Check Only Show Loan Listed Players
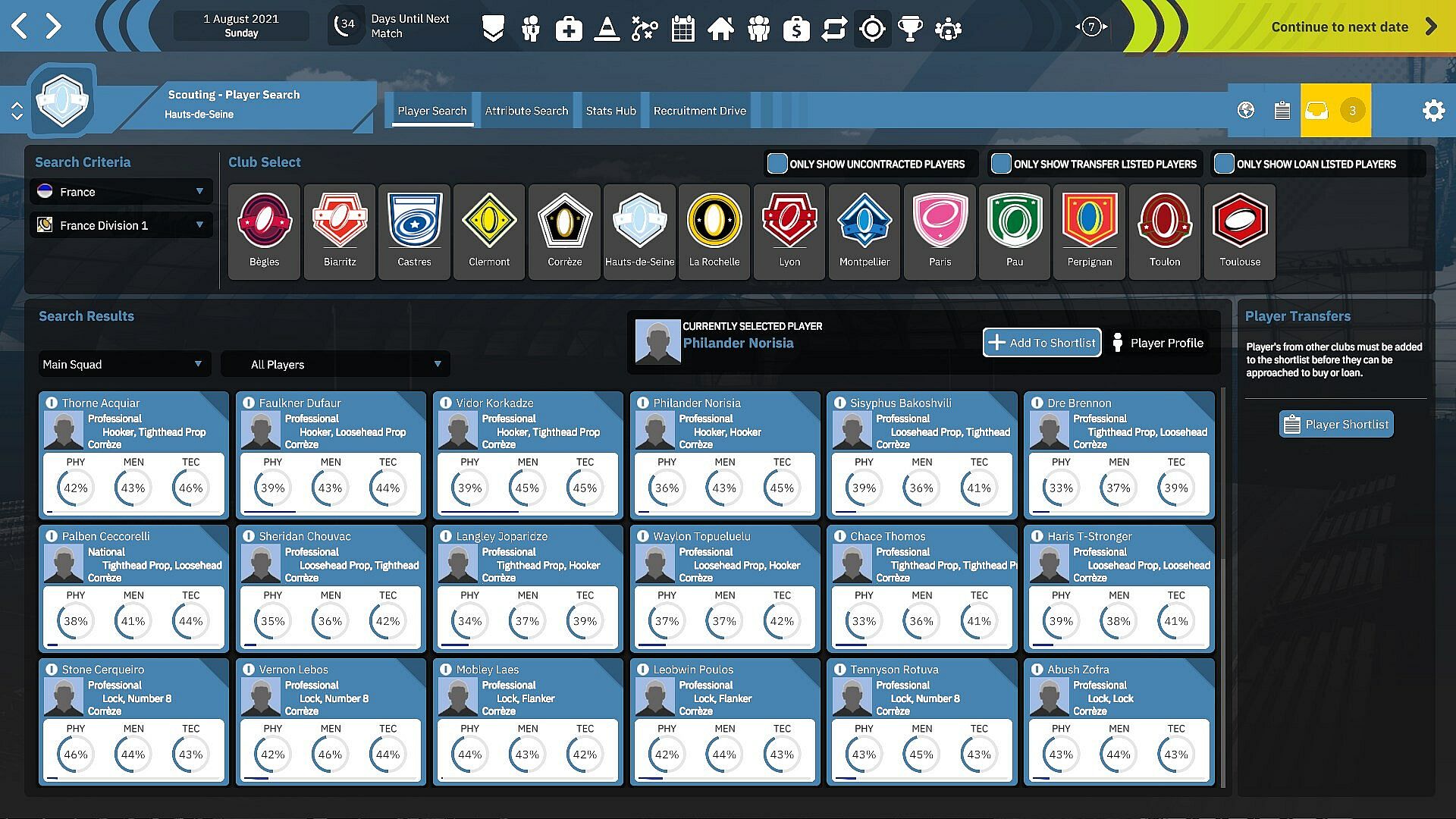Viewport: 1456px width, 819px height. (x=1224, y=164)
